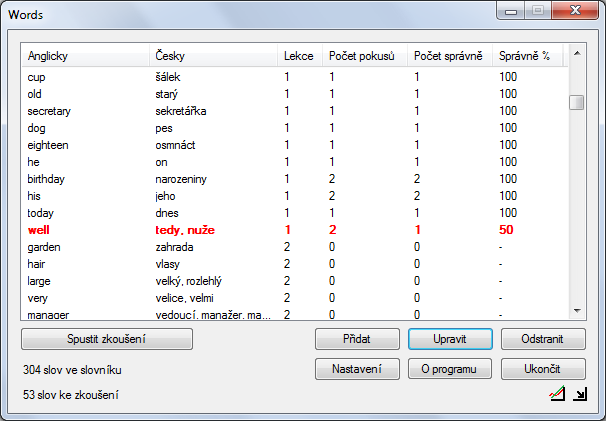Click the translation 'šálek'

(168, 77)
